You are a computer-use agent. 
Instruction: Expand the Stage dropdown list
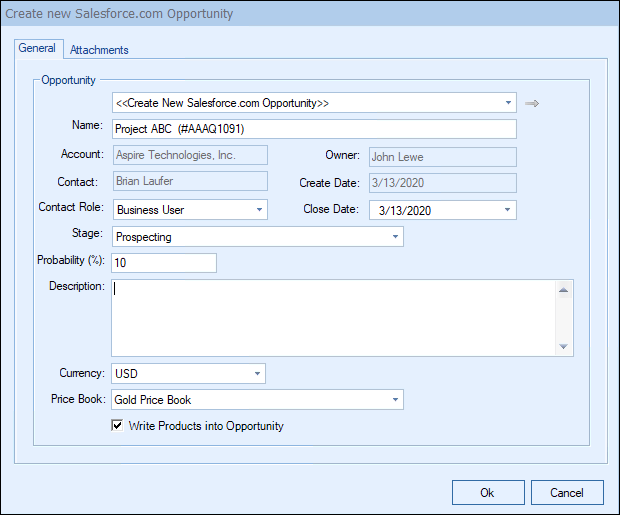pos(395,237)
